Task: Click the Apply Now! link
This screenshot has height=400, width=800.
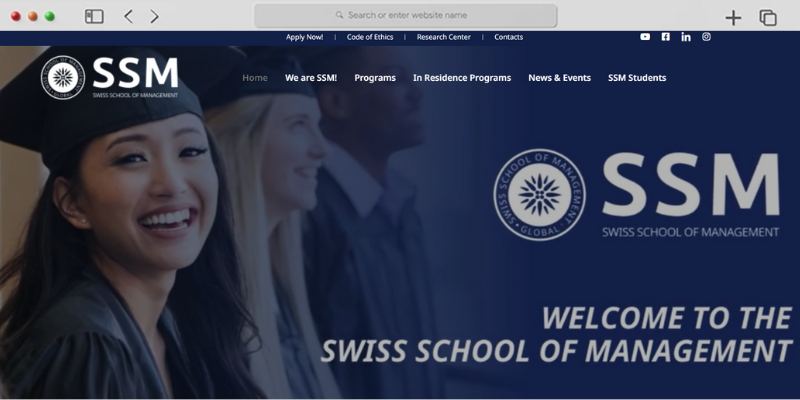Action: (305, 37)
